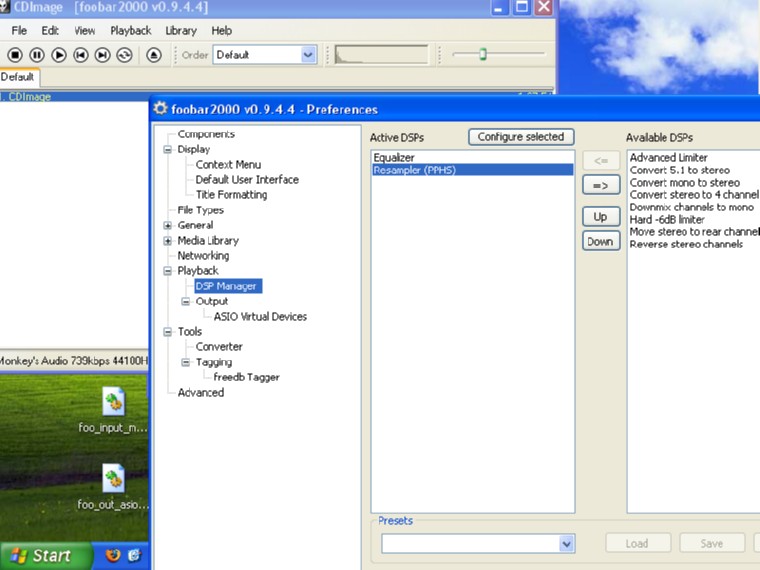The height and width of the screenshot is (570, 760).
Task: Select Display in preferences tree
Action: (194, 149)
